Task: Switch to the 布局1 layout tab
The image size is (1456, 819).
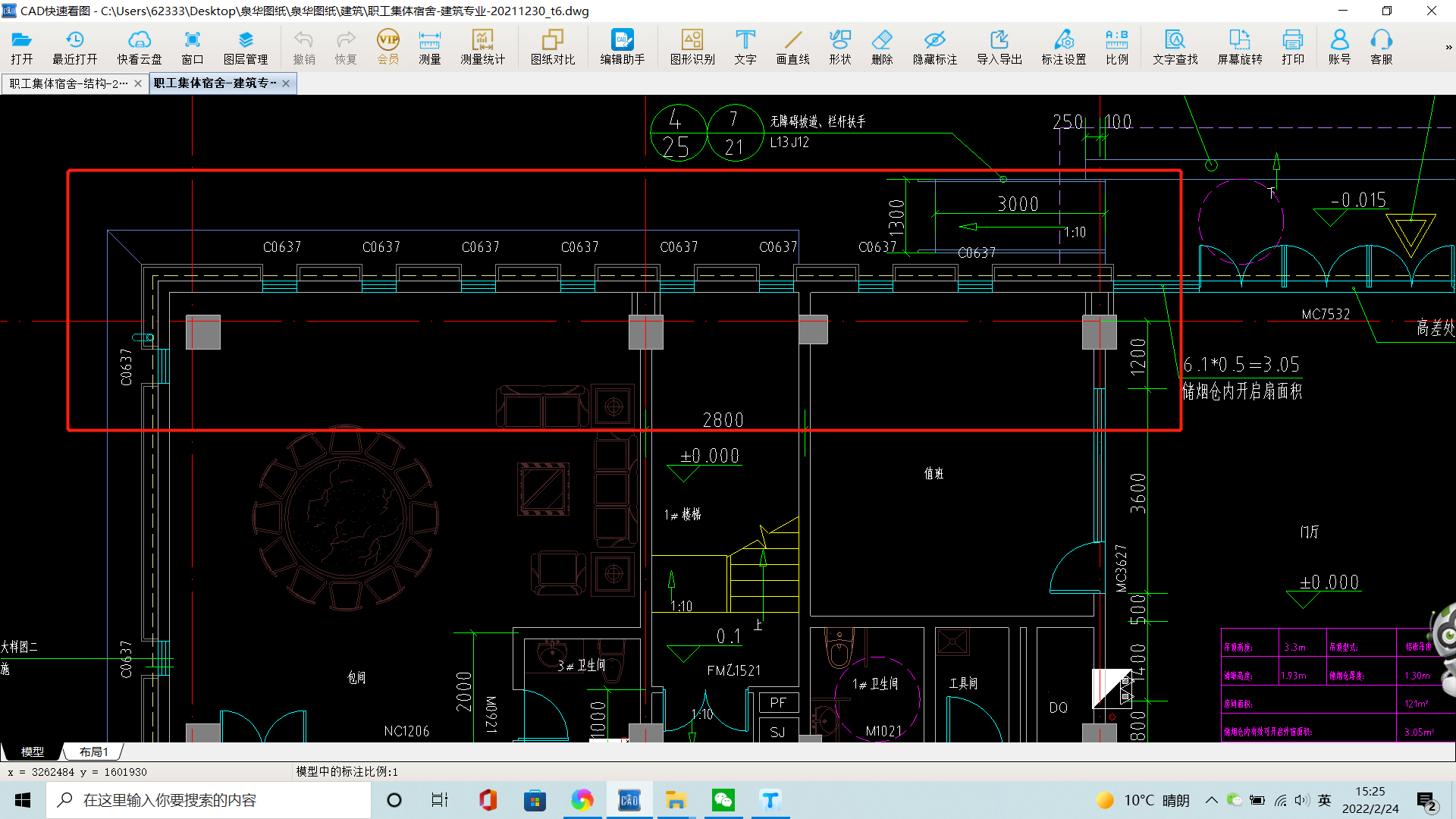Action: [93, 752]
